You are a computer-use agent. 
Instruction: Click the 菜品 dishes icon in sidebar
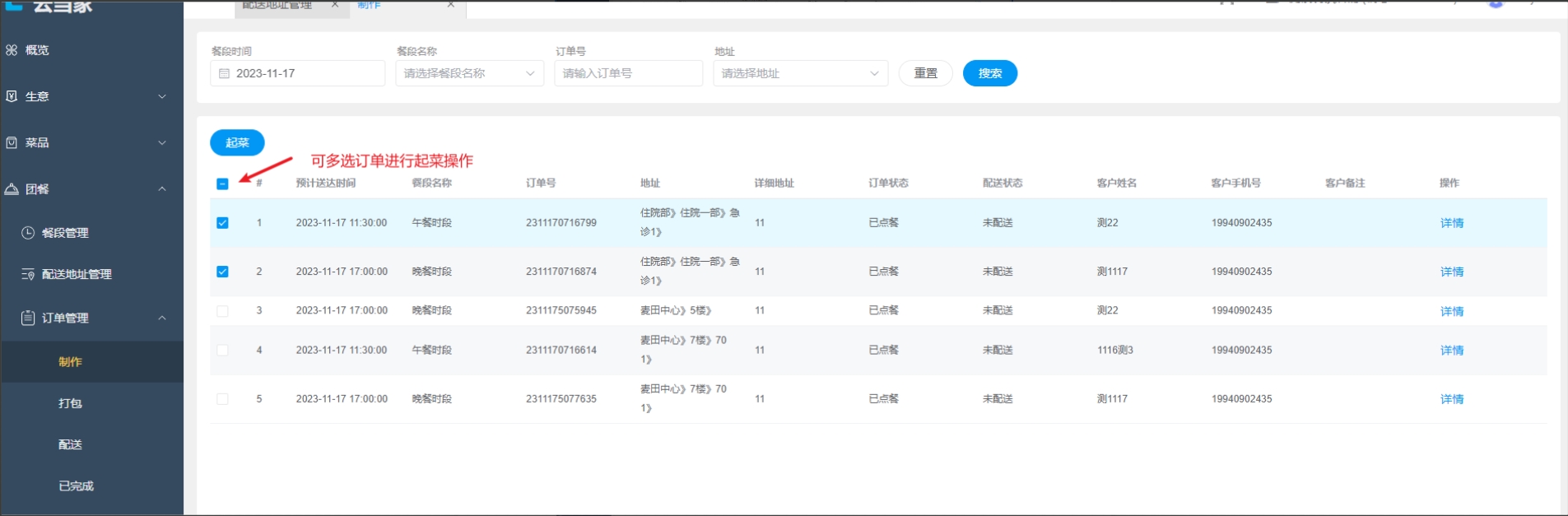point(12,142)
